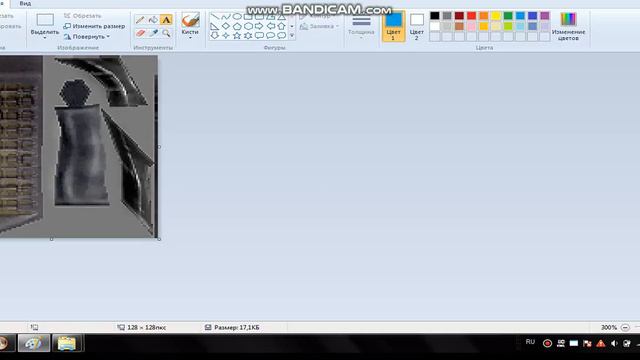Screen dimensions: 640x360
Task: Choose the Right triangle shape
Action: tap(215, 26)
